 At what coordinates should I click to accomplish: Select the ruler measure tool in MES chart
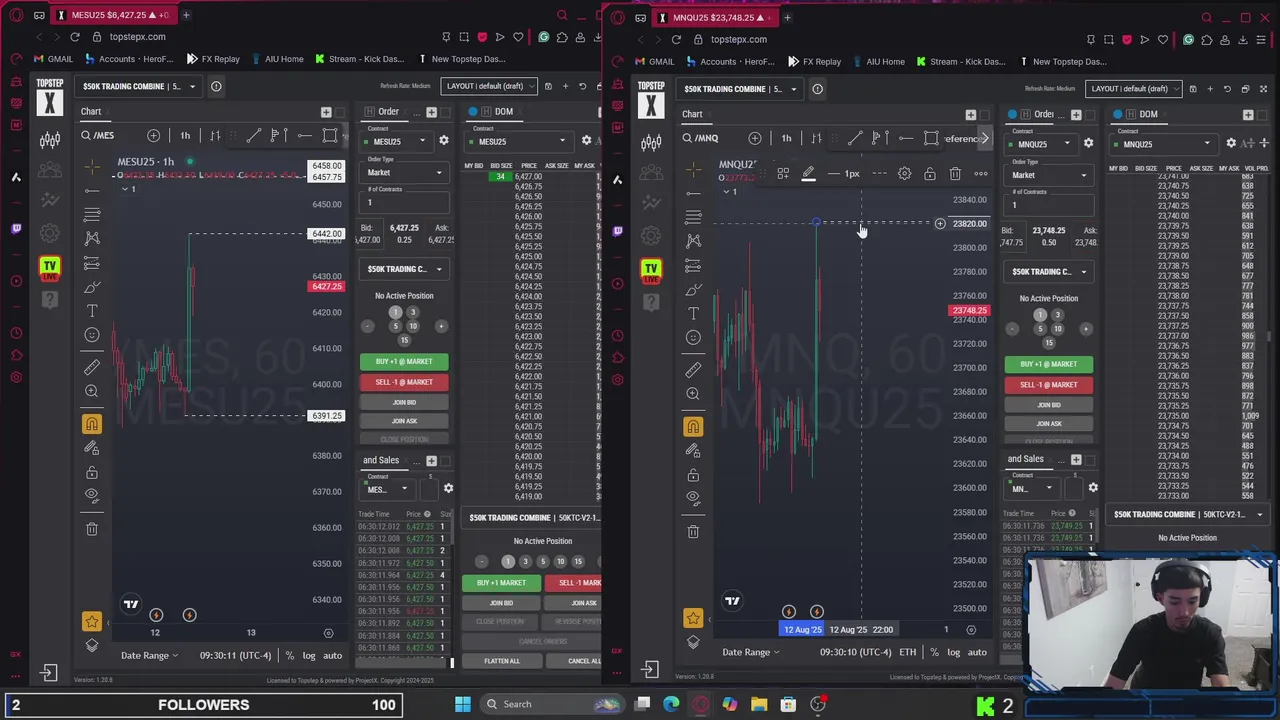pyautogui.click(x=92, y=367)
